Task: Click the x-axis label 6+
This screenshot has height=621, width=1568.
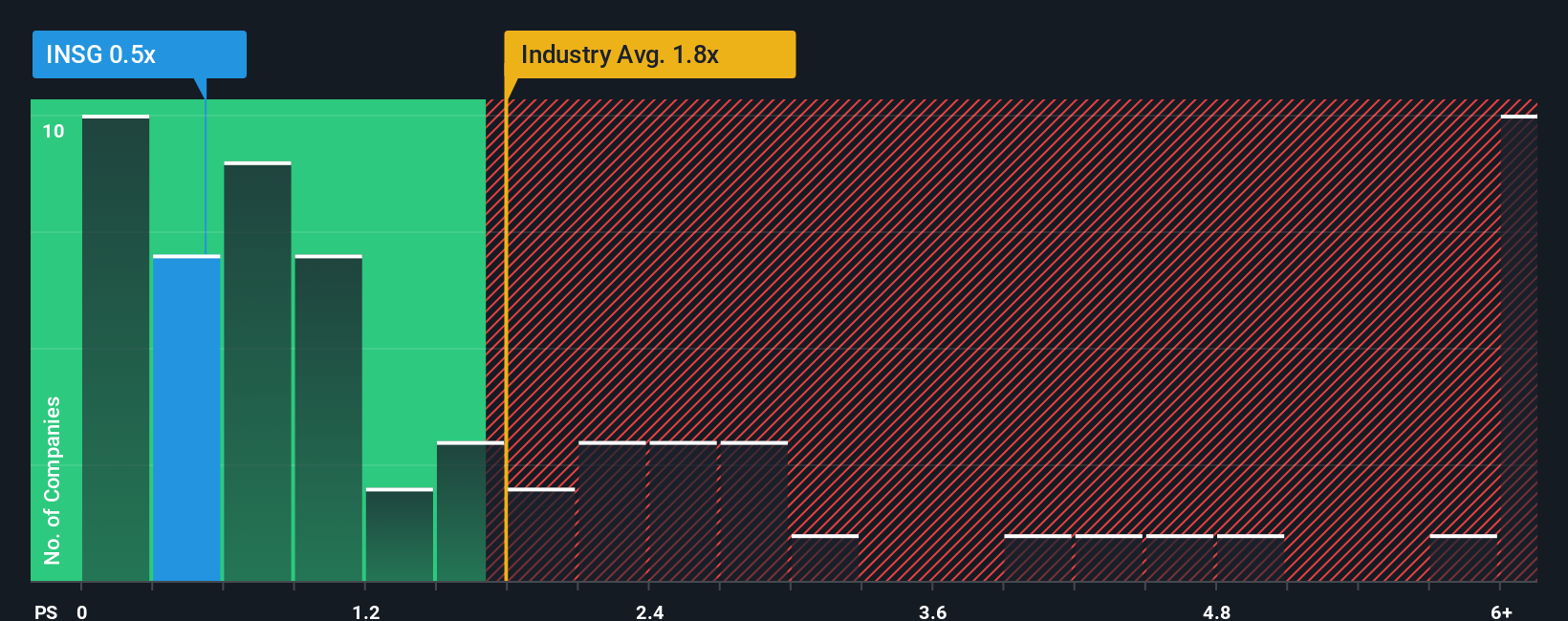Action: 1501,611
